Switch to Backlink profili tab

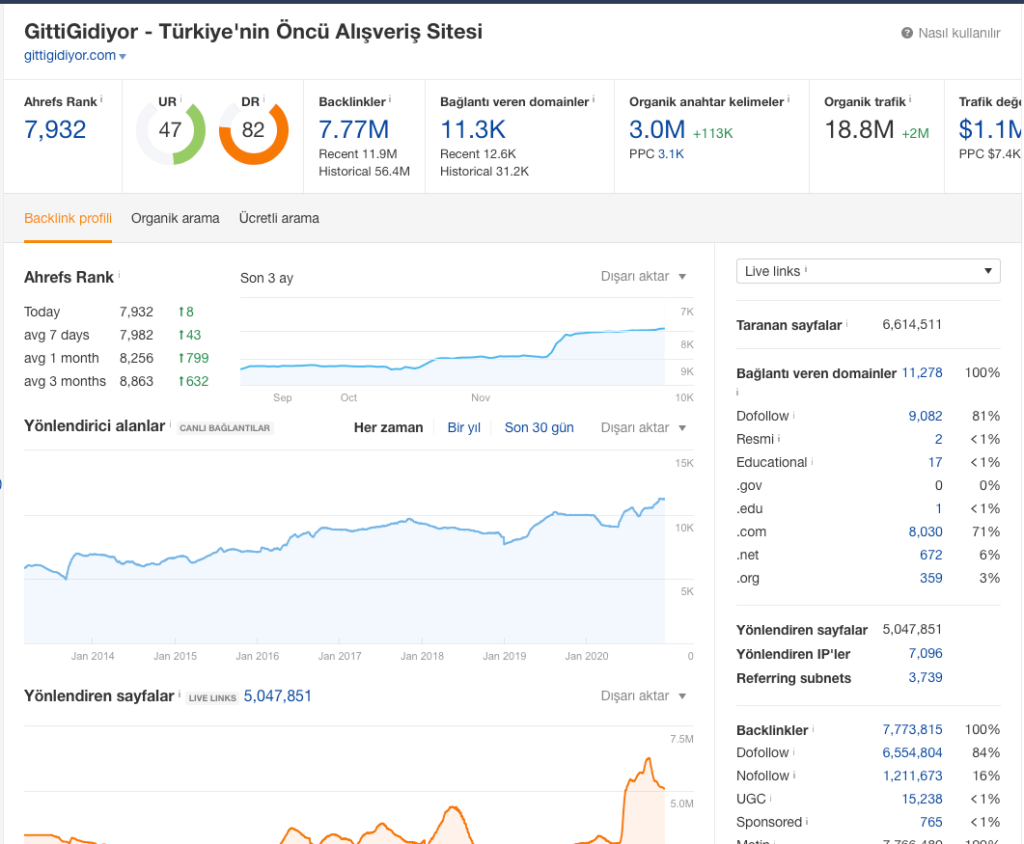click(68, 218)
